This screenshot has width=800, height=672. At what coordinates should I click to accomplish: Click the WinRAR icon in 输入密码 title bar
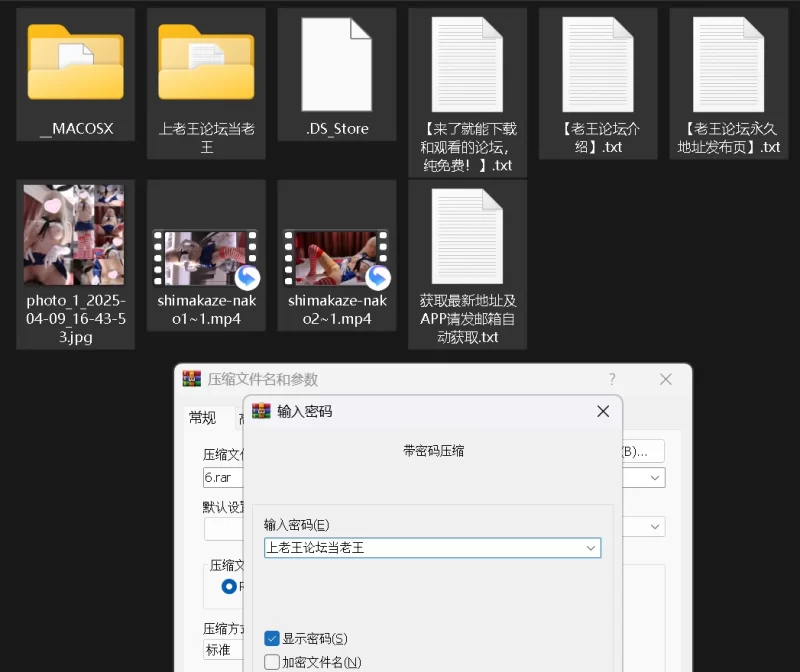[262, 411]
